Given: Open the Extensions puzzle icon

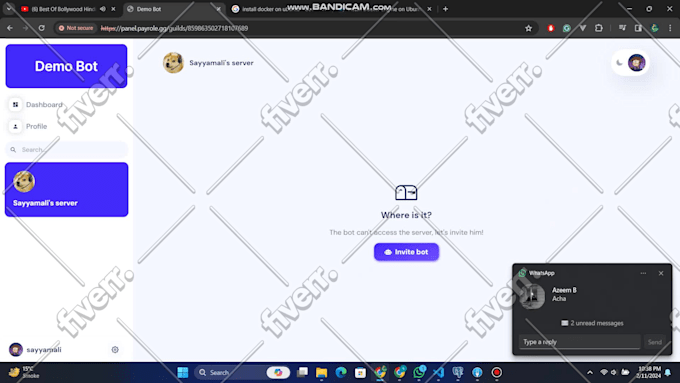Looking at the screenshot, I should [x=599, y=28].
